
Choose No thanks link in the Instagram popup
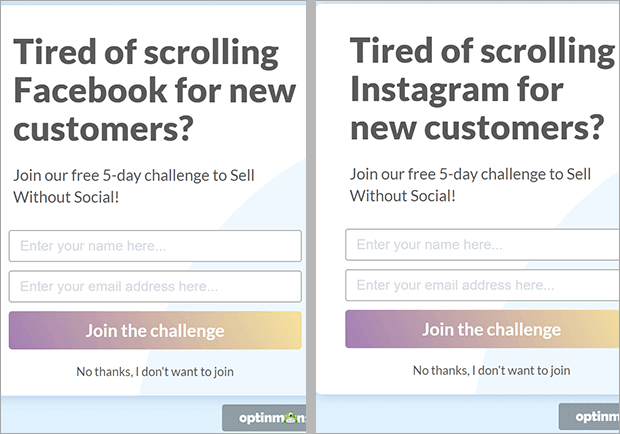tap(491, 371)
